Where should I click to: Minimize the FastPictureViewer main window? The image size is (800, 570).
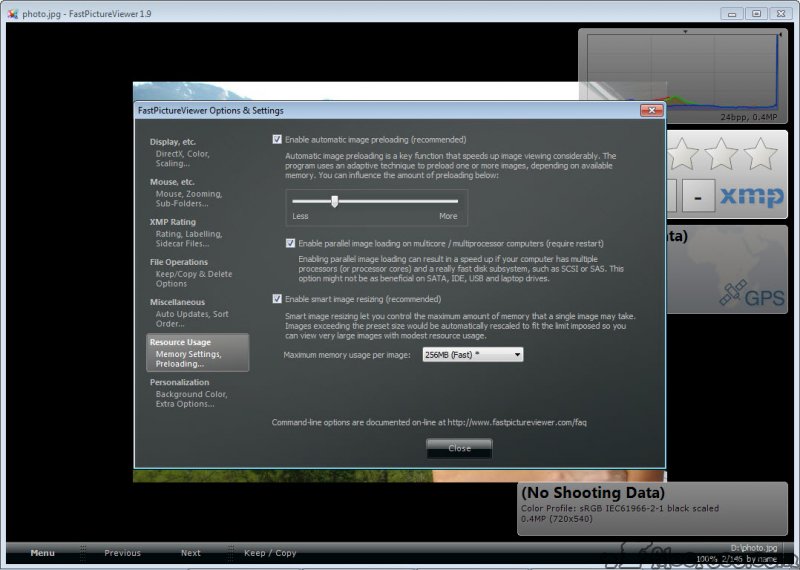click(732, 14)
